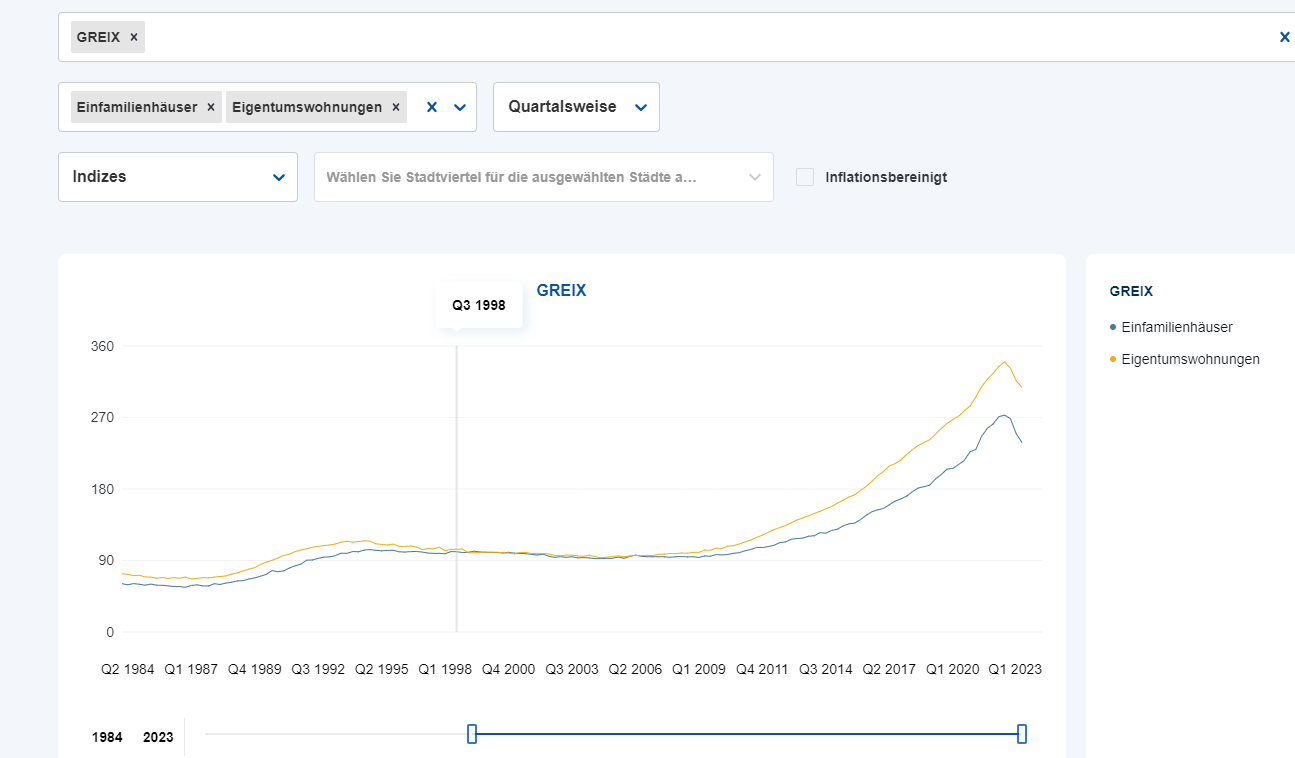Click the GREIX chart title

coord(561,291)
